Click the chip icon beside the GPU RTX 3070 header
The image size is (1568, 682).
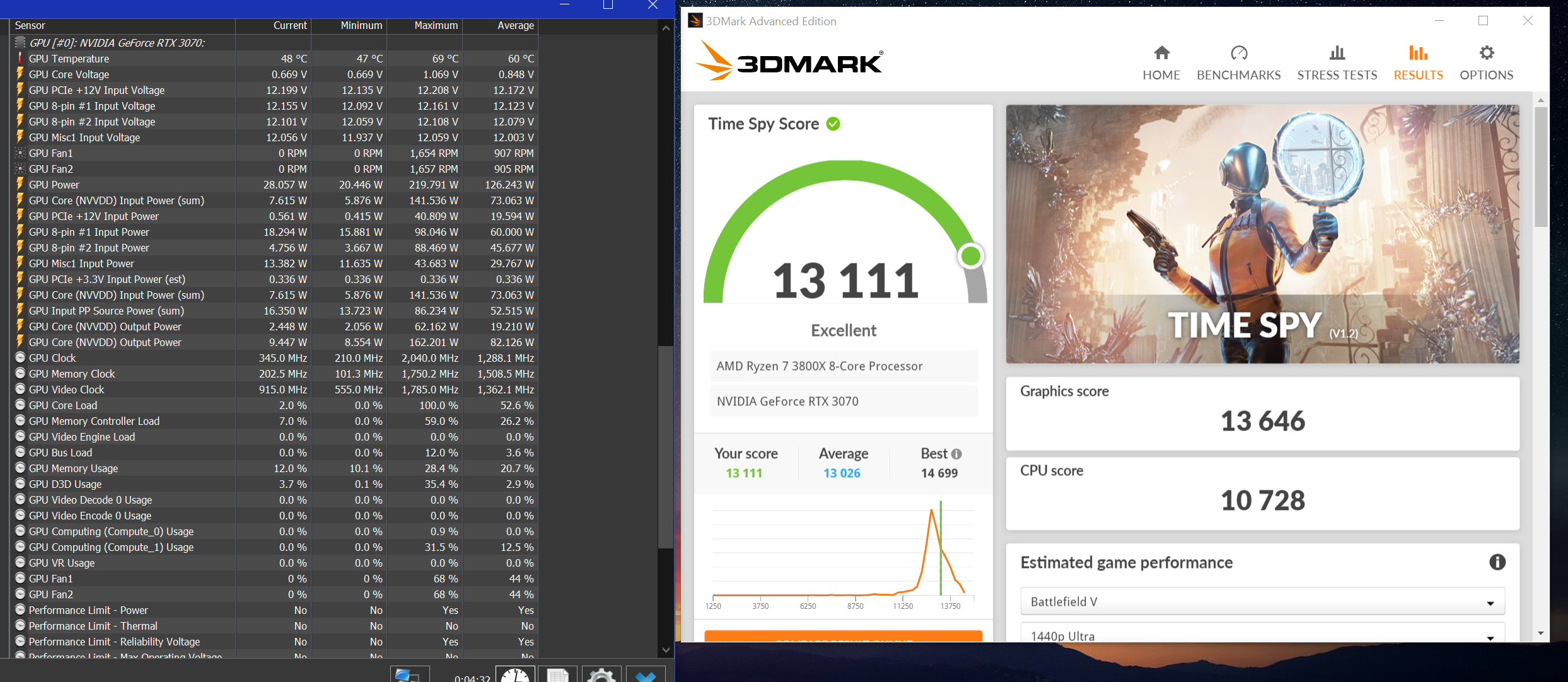20,42
